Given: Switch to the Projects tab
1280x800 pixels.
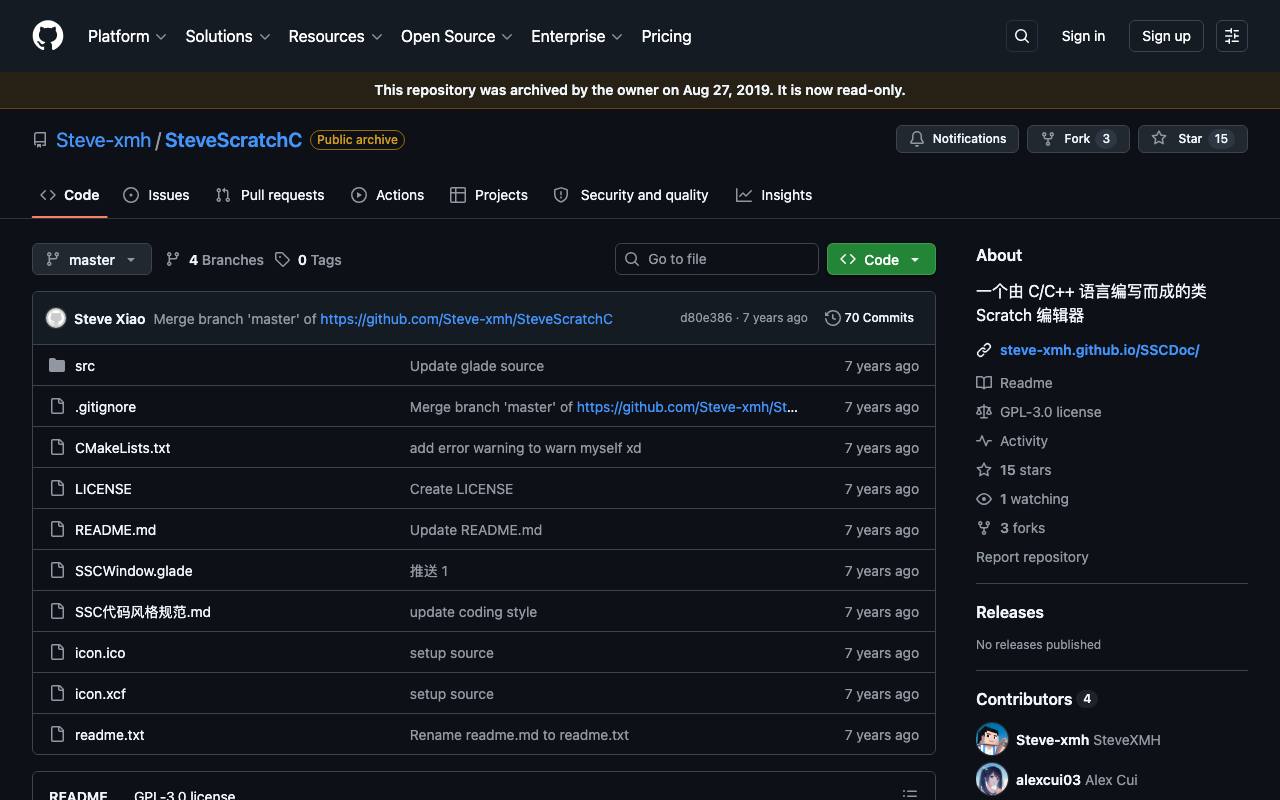Looking at the screenshot, I should [x=489, y=195].
